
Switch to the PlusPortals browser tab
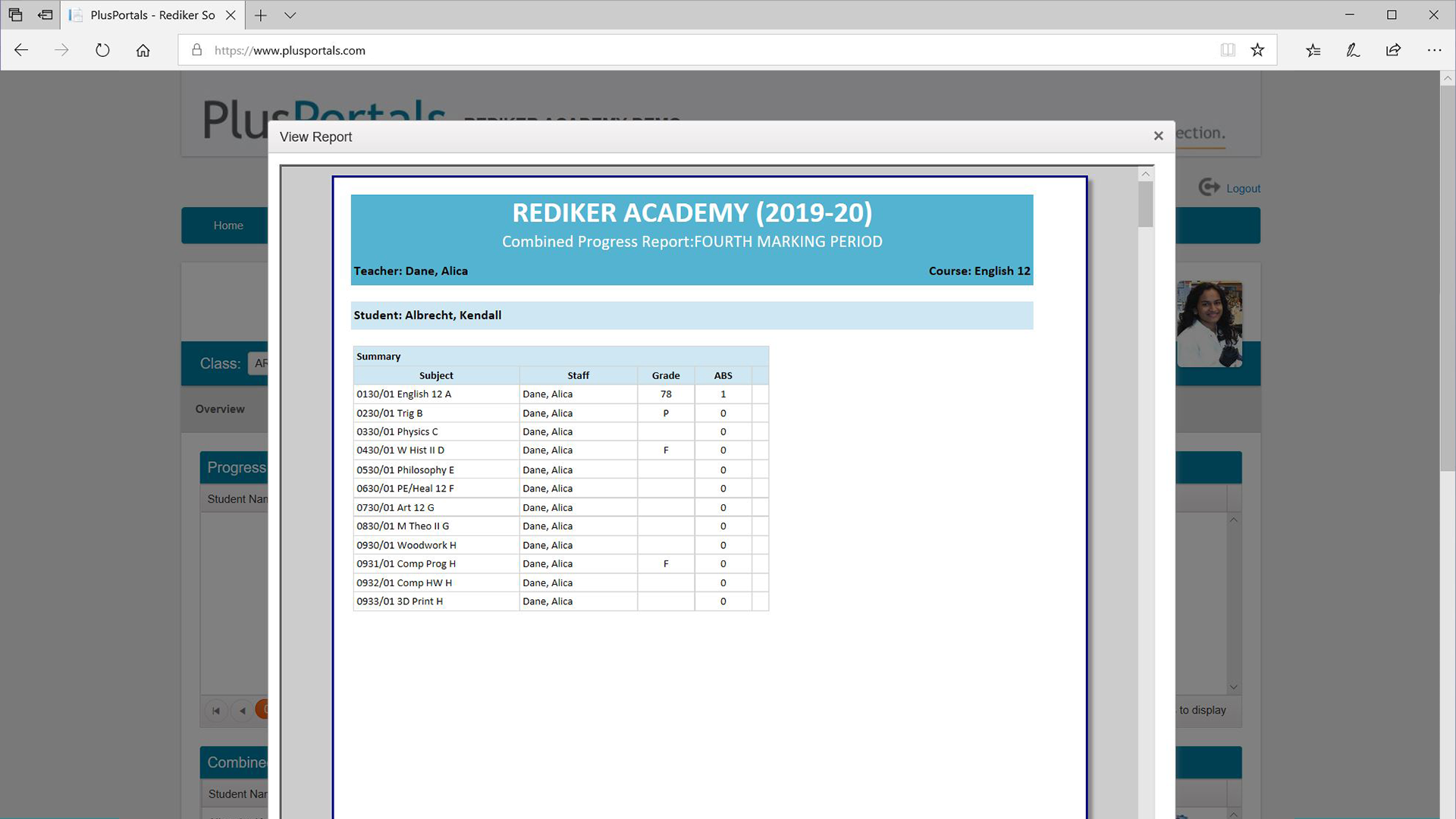click(x=144, y=14)
